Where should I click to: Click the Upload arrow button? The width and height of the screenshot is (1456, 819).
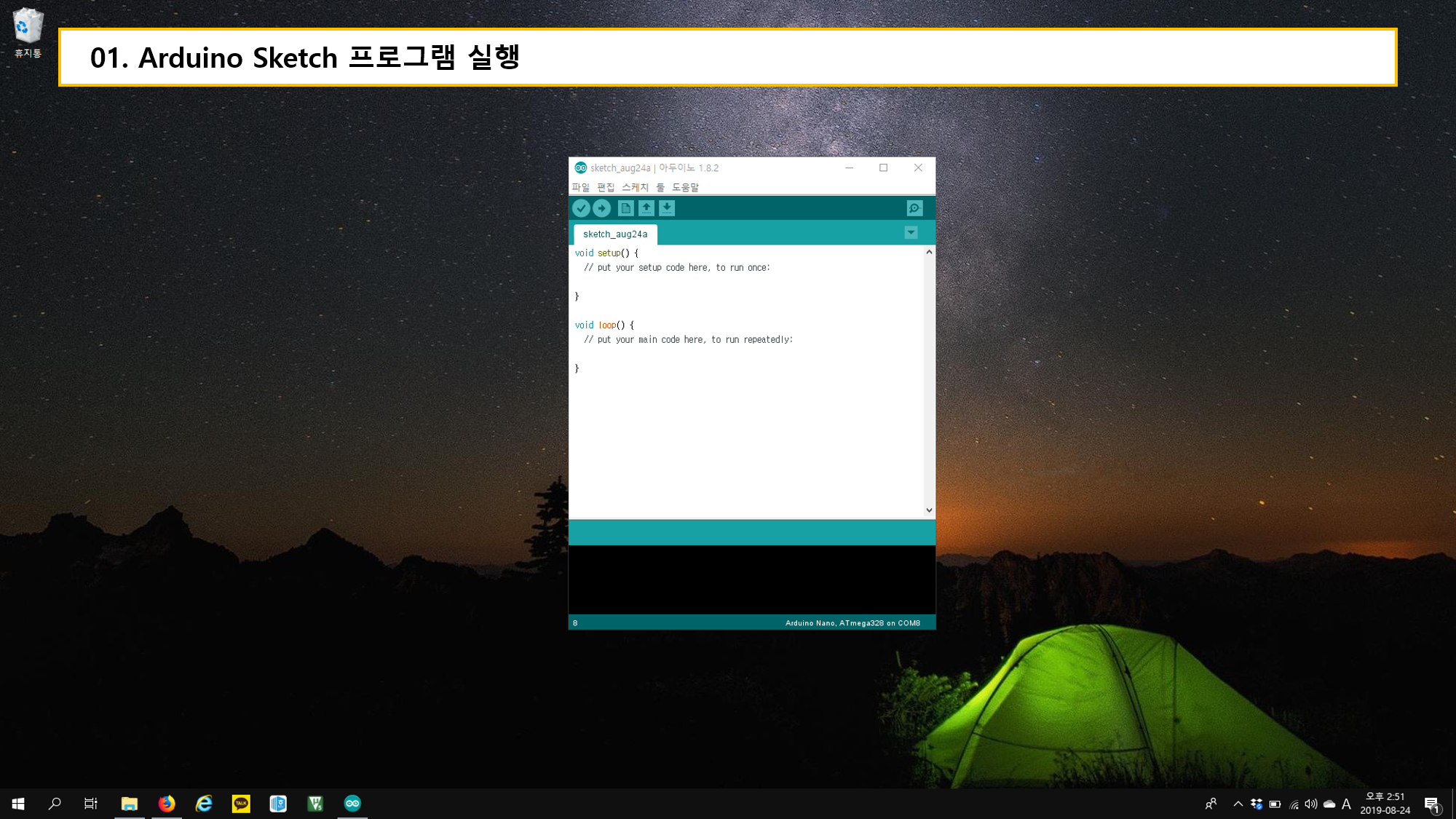click(x=601, y=208)
